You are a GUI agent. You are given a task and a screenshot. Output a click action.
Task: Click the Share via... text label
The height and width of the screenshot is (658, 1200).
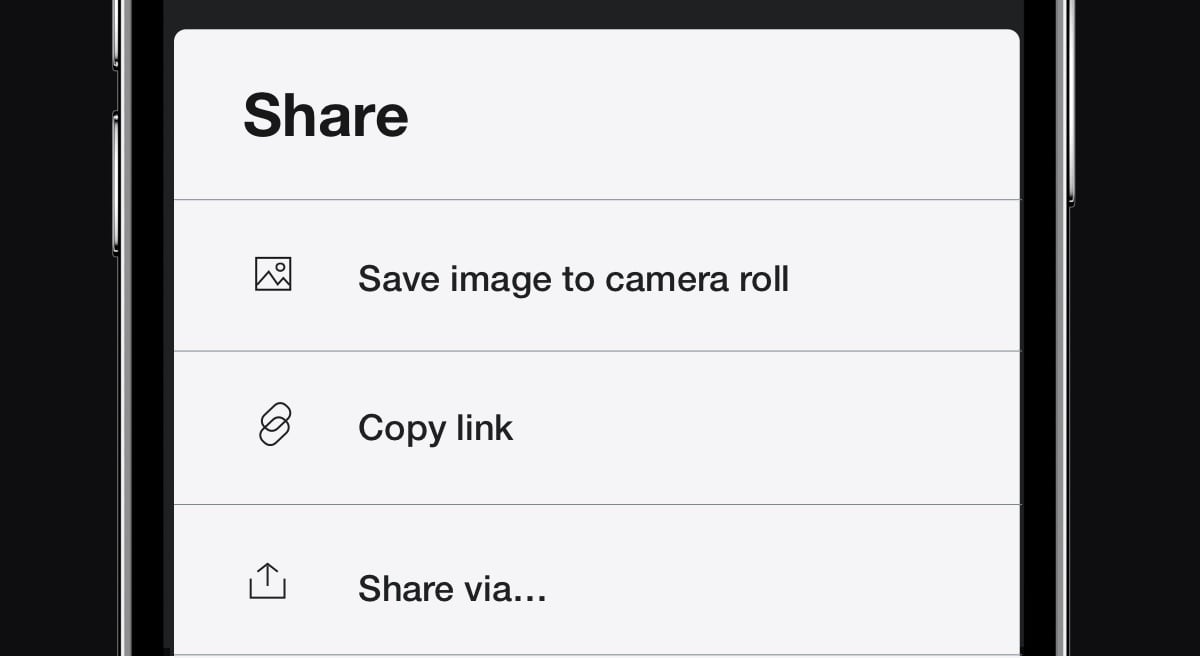pyautogui.click(x=451, y=589)
